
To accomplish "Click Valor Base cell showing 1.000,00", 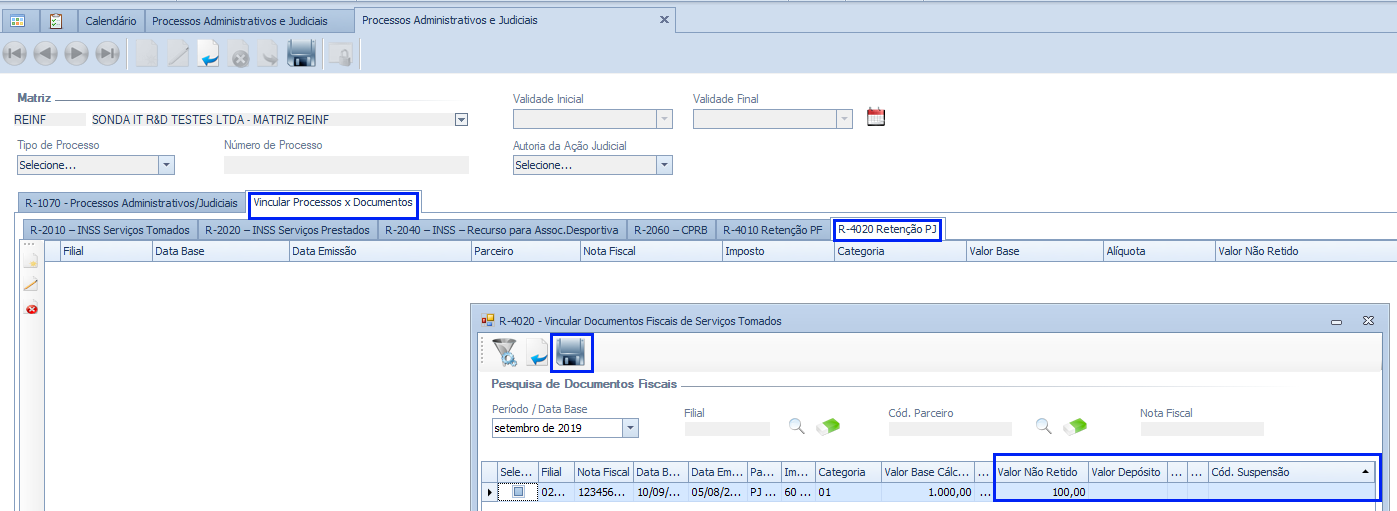I will pos(927,492).
